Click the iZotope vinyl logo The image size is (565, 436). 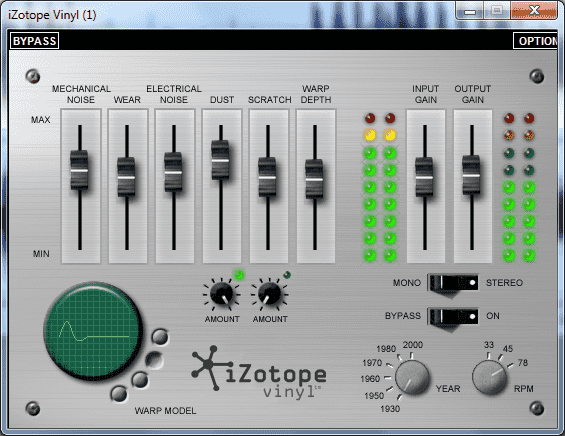click(259, 374)
